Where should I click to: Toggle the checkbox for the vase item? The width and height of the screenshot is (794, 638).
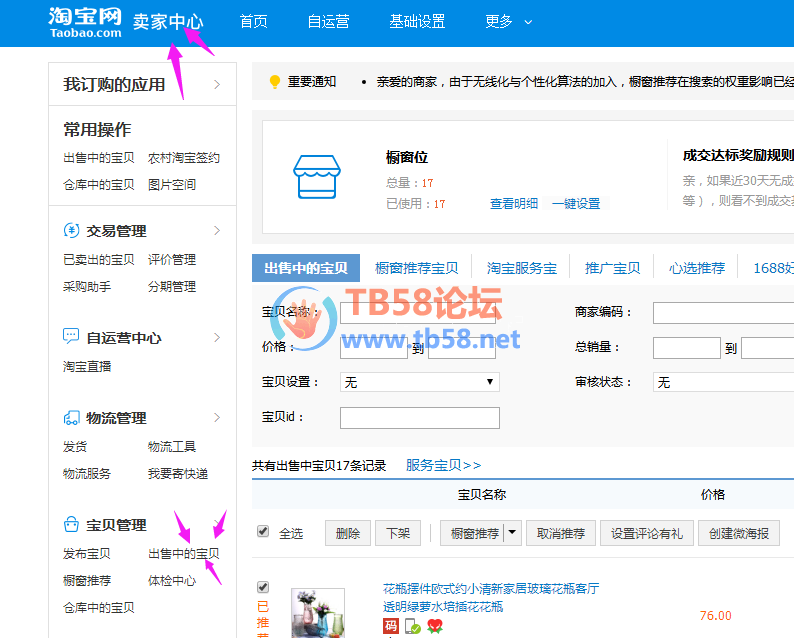(x=263, y=587)
